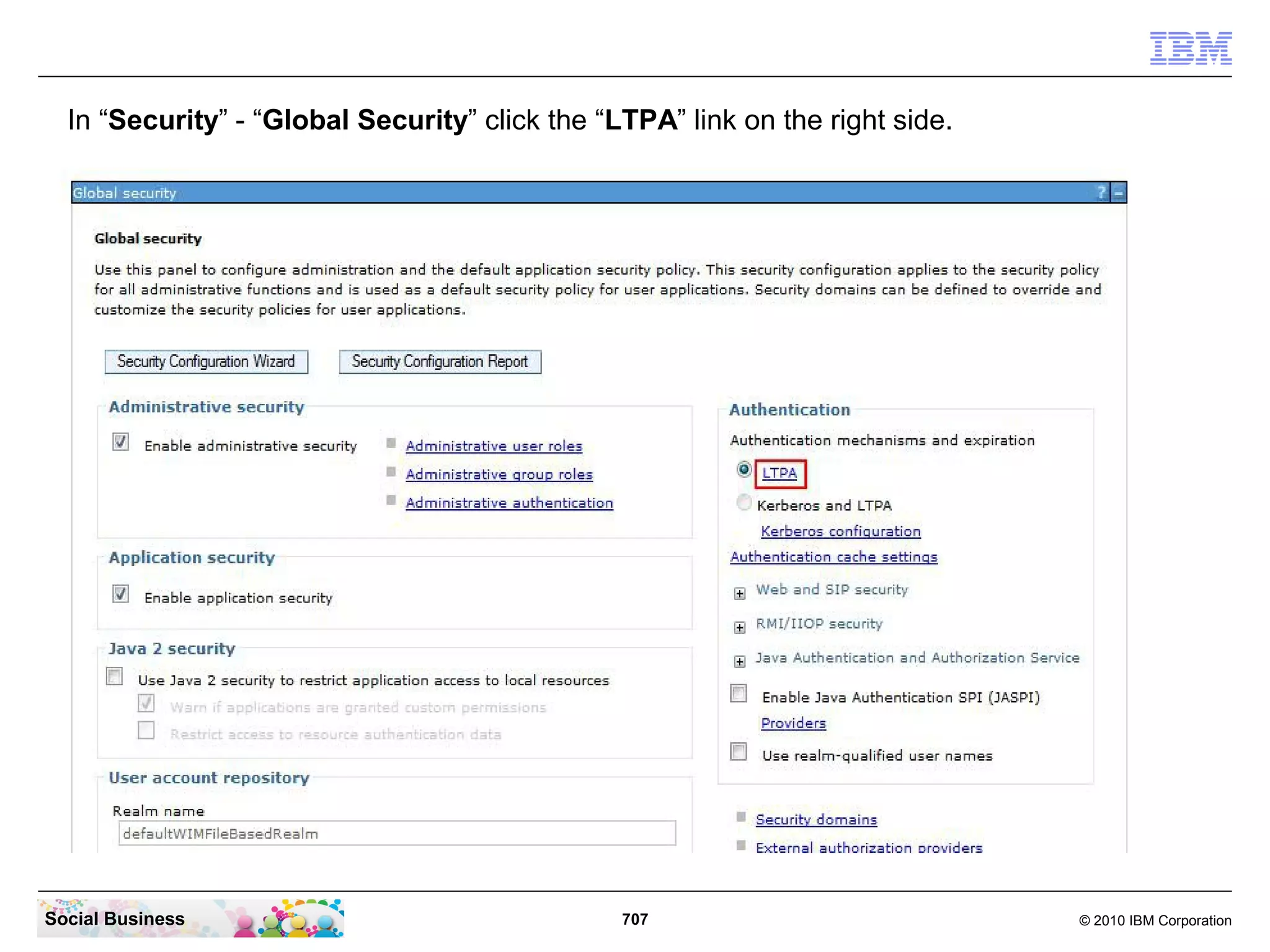
Task: Click the LTPA link
Action: [779, 474]
